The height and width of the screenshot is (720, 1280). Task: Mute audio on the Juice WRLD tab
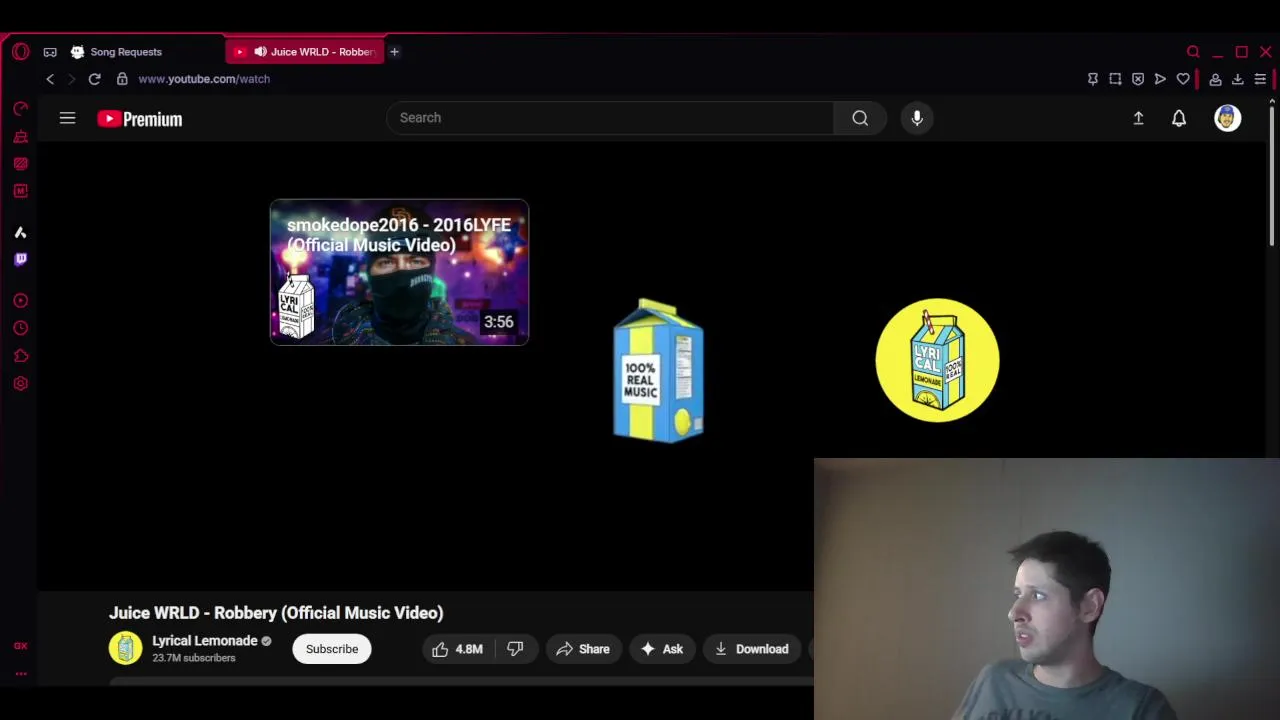(260, 52)
